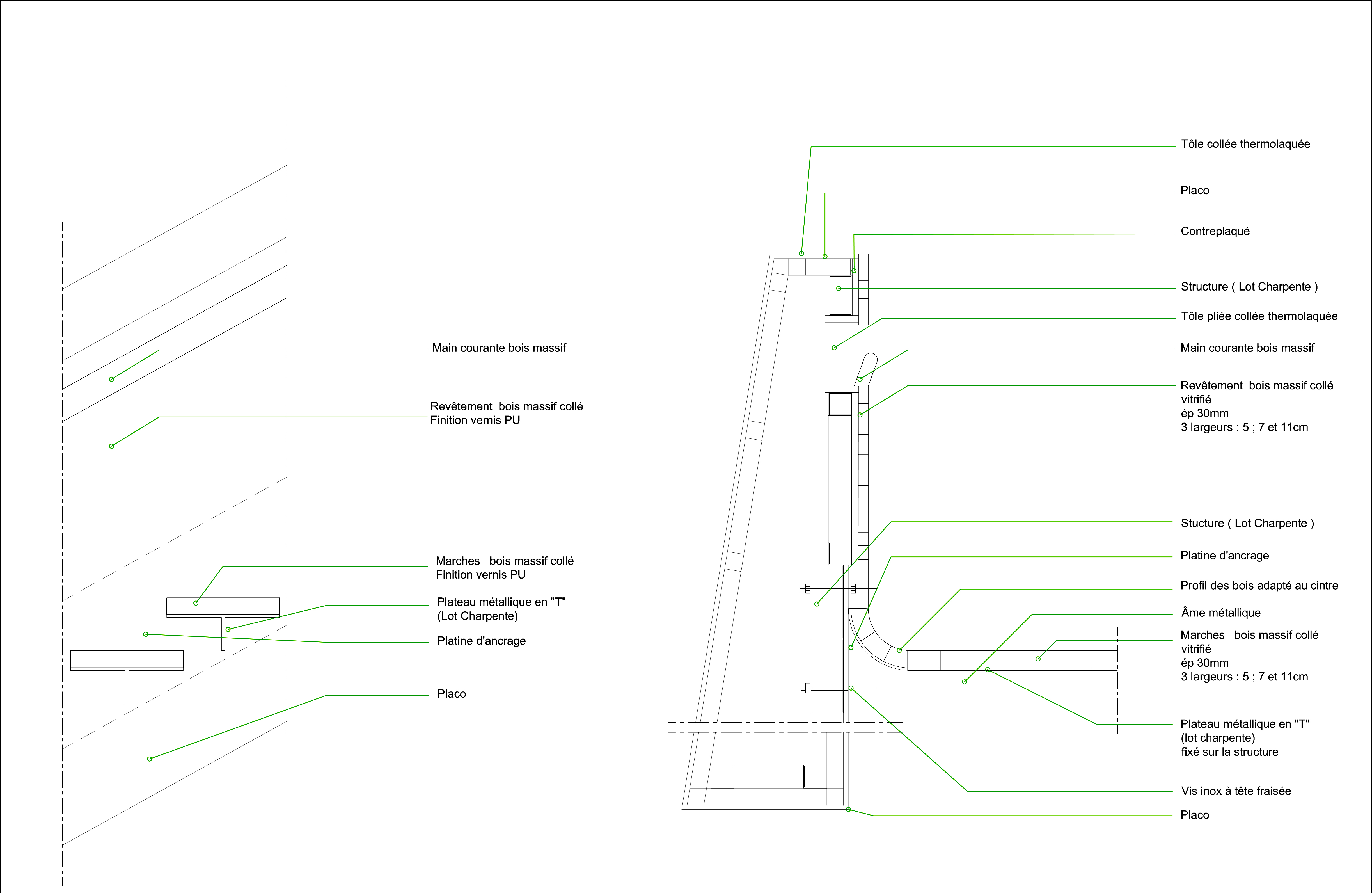Click the 'Tôle collée thermolaquée' annotation label
Image resolution: width=1372 pixels, height=893 pixels.
[x=1245, y=144]
